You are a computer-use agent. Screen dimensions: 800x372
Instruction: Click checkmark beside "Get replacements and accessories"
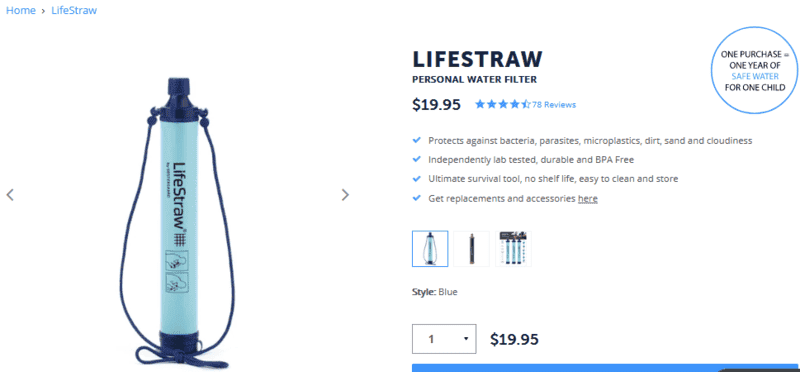tap(417, 198)
